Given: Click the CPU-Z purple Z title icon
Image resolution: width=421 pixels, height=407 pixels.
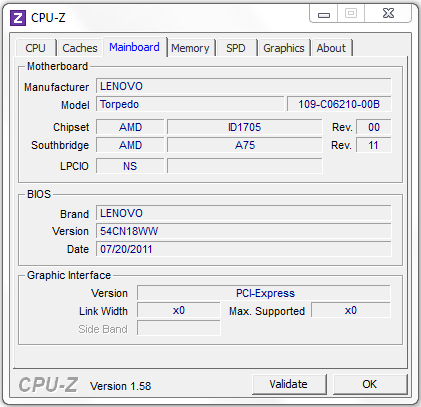Looking at the screenshot, I should [18, 18].
